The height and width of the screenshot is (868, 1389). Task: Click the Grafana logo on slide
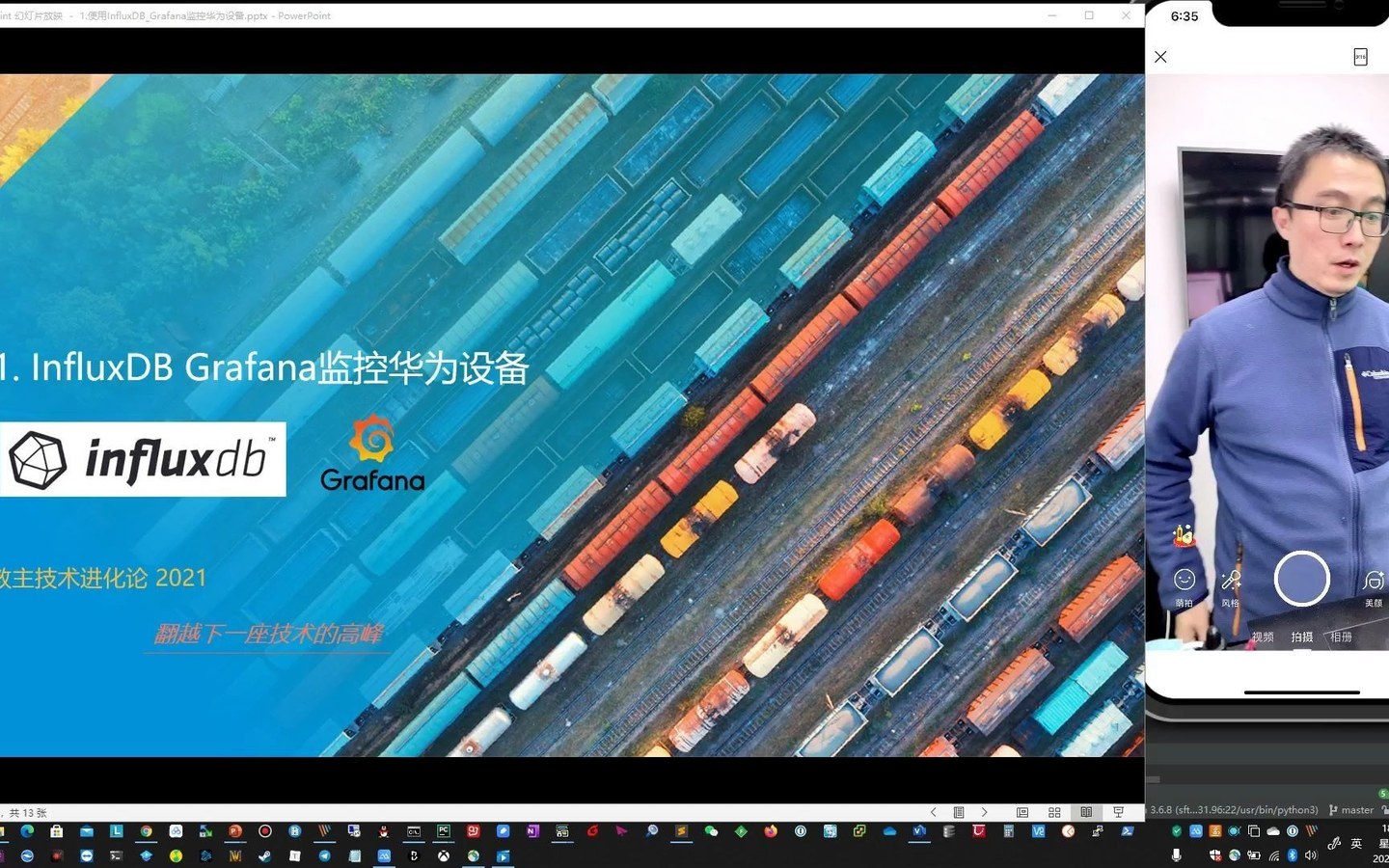372,453
